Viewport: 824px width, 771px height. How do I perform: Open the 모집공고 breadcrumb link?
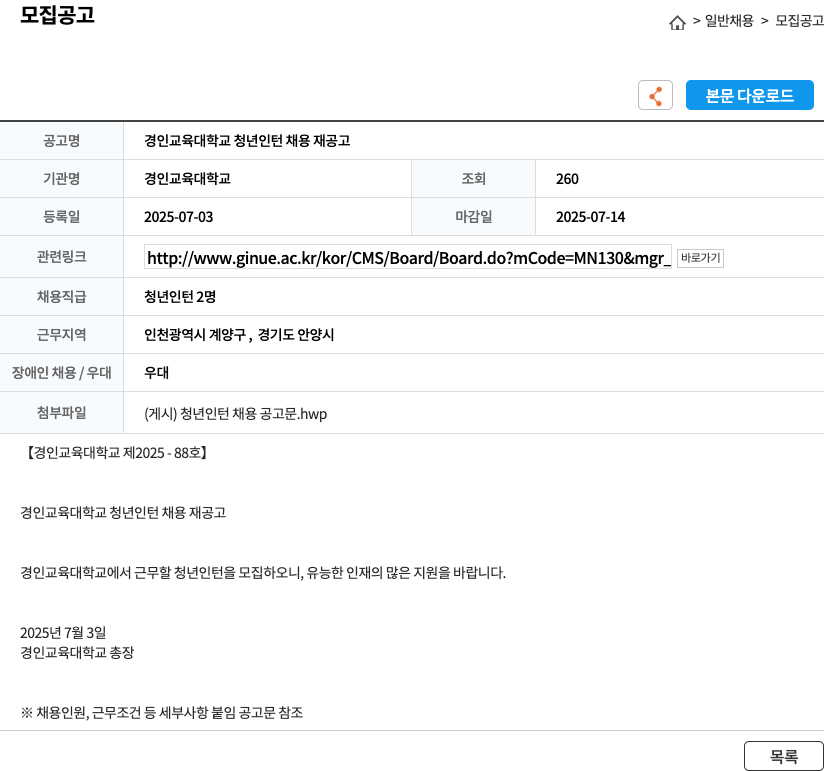pyautogui.click(x=799, y=20)
